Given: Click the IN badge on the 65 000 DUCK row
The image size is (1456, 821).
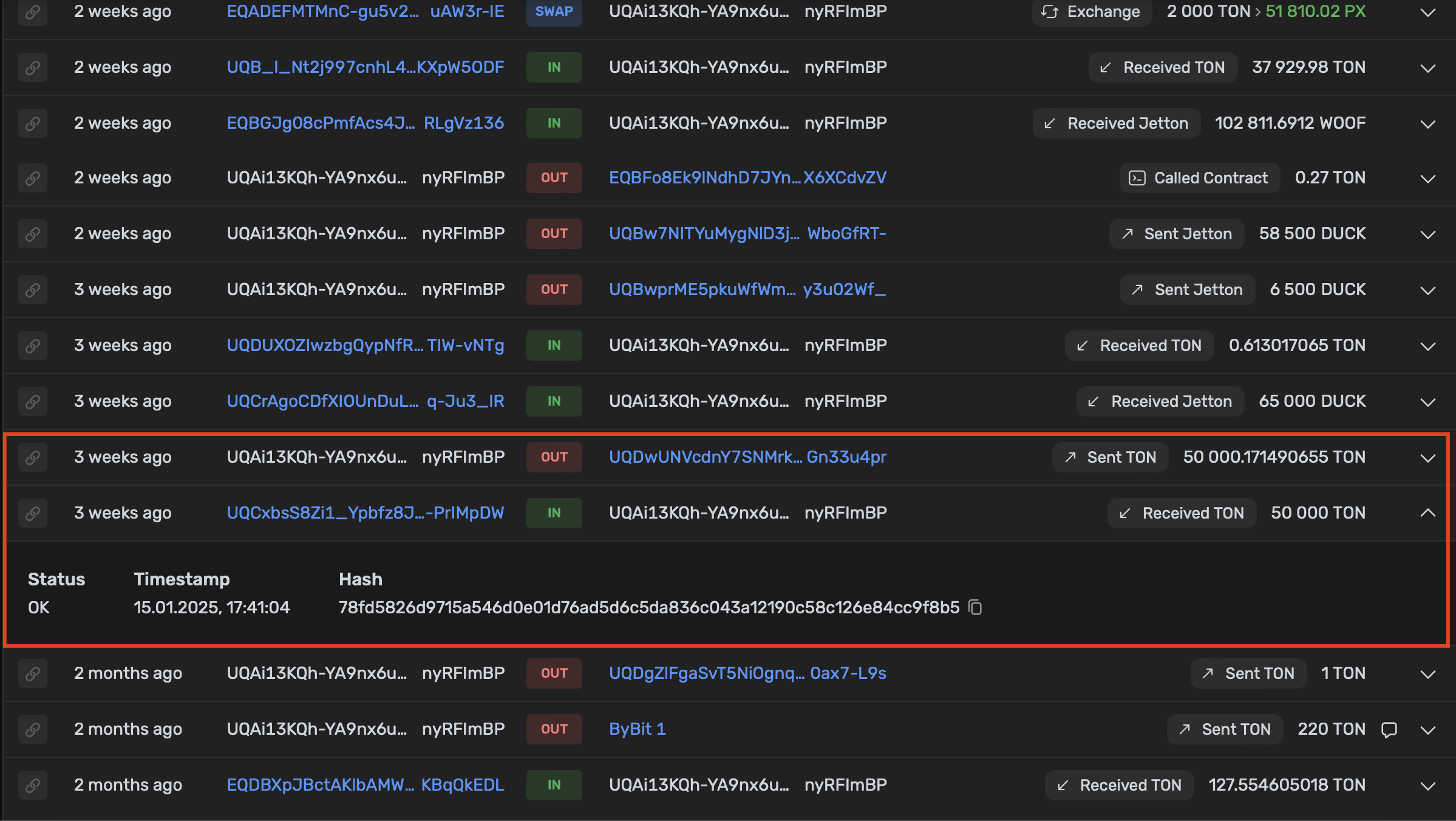Looking at the screenshot, I should click(x=554, y=401).
